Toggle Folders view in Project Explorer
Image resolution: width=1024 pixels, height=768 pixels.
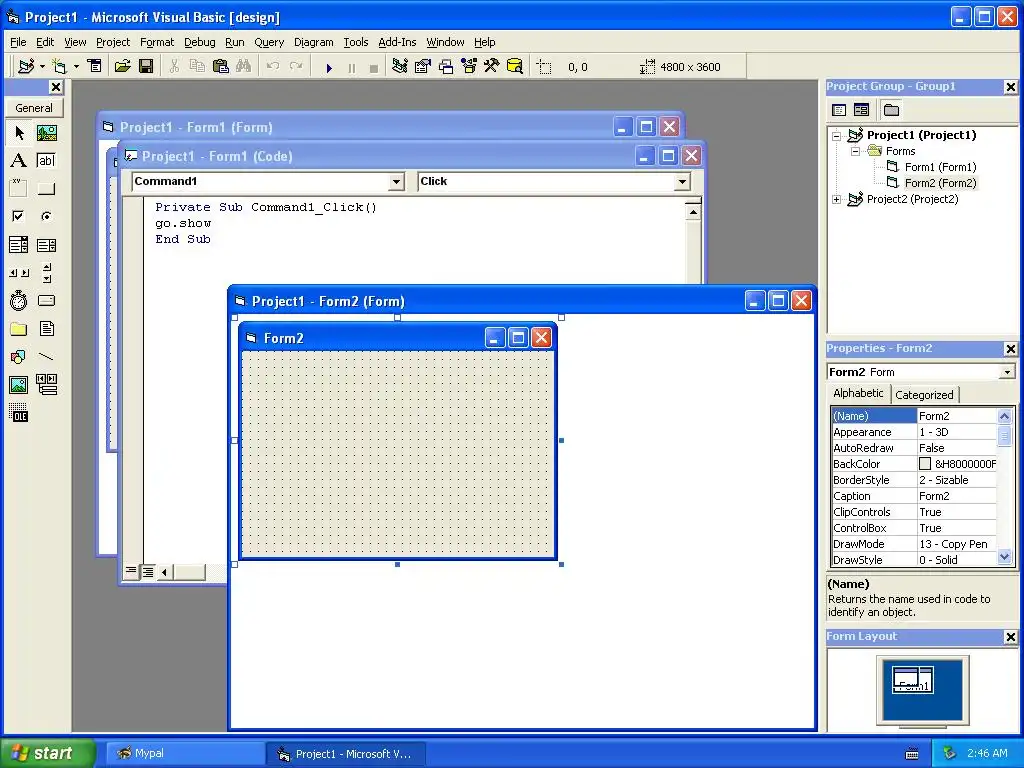tap(891, 110)
